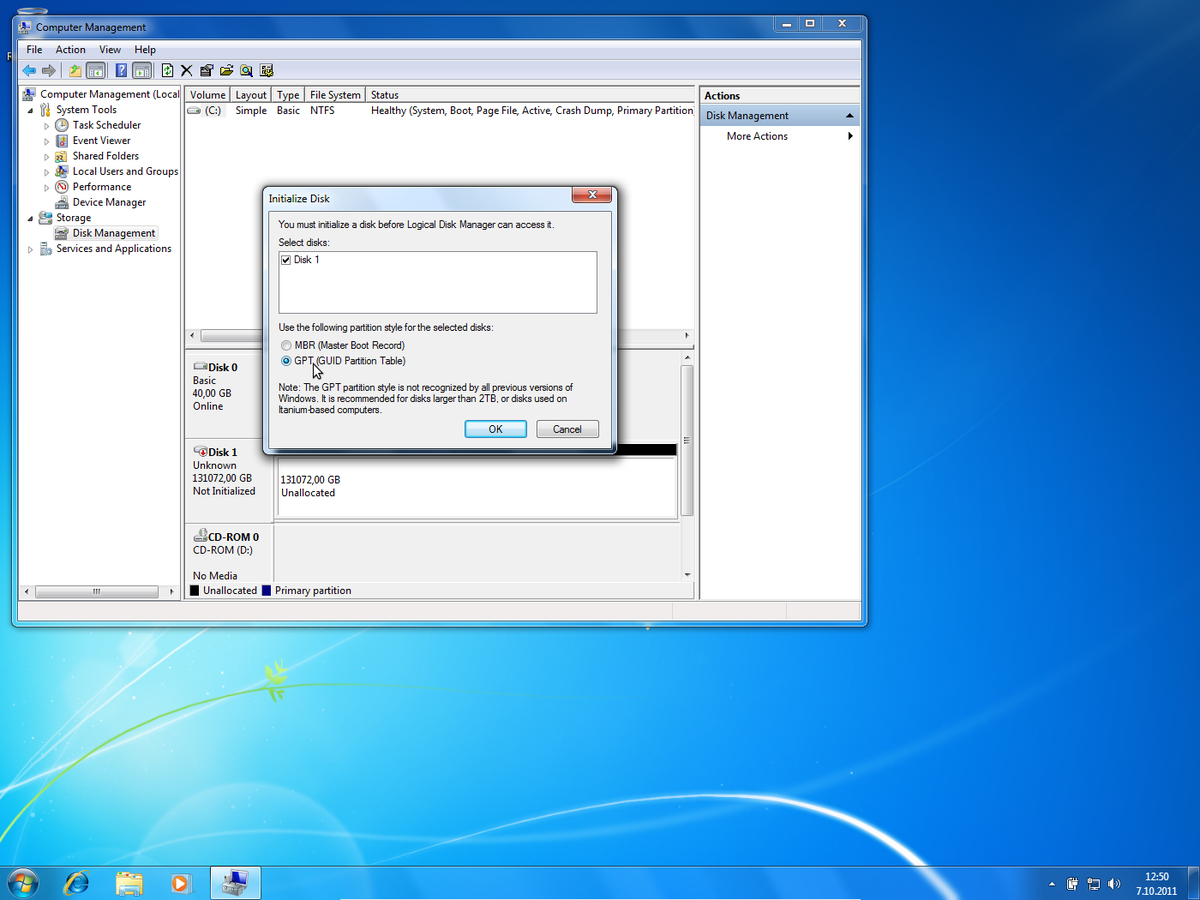The image size is (1200, 900).
Task: Open the Action menu
Action: pyautogui.click(x=70, y=50)
